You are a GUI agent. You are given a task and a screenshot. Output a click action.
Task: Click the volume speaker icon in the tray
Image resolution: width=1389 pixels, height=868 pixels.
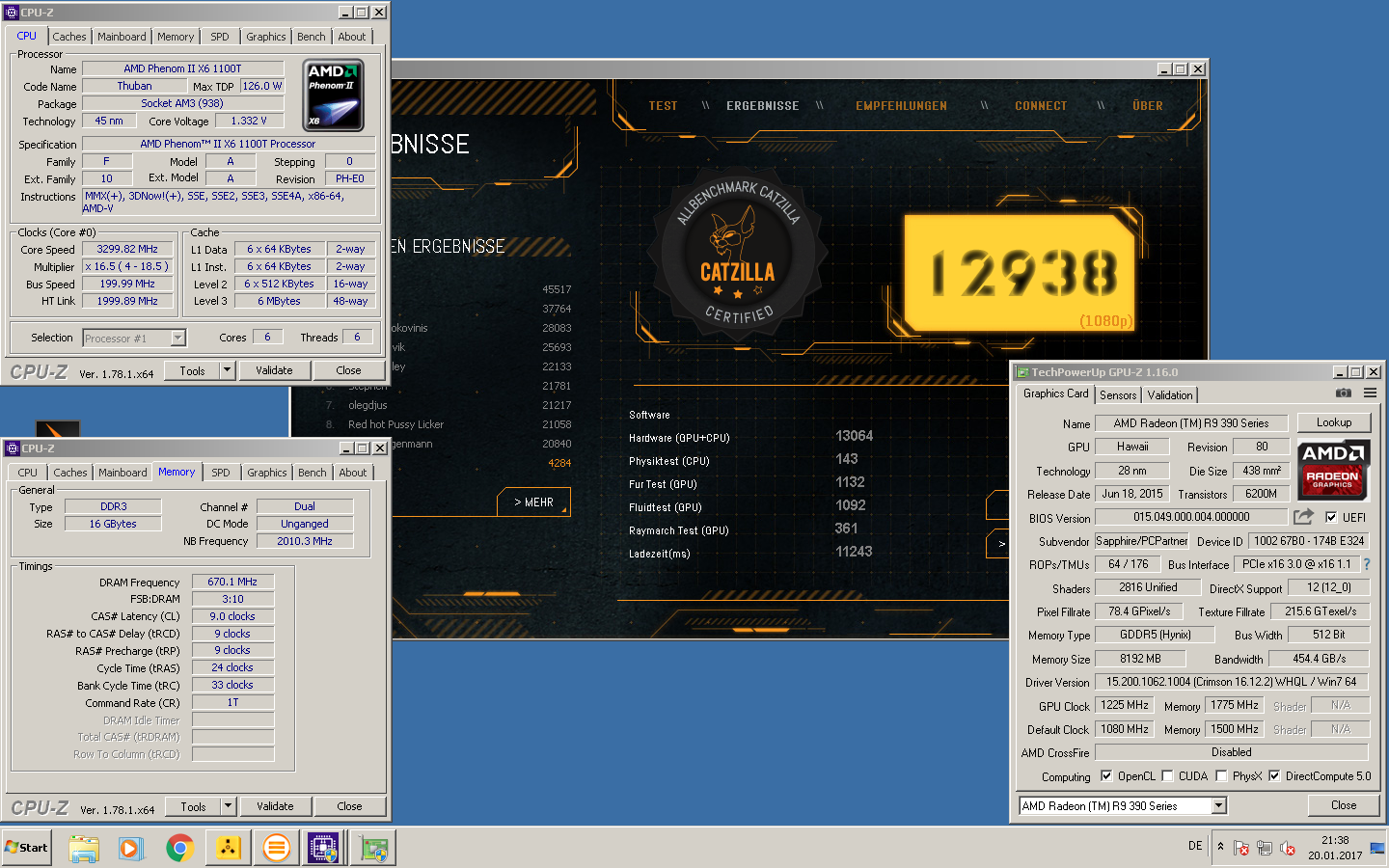1287,848
